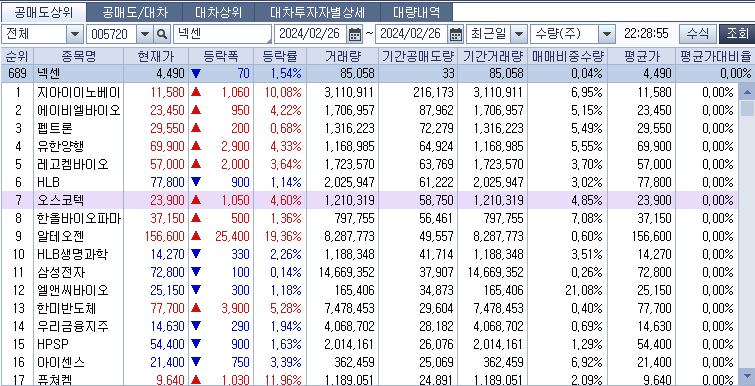The height and width of the screenshot is (386, 755).
Task: Expand the 005720 stock code dropdown
Action: (x=145, y=34)
